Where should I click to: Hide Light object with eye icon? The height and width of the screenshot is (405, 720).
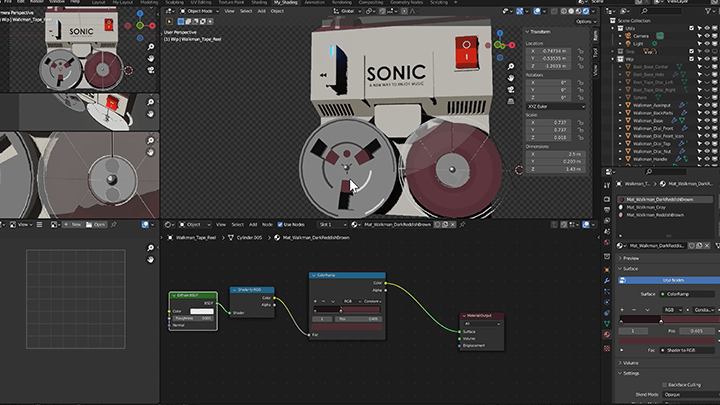[x=707, y=44]
